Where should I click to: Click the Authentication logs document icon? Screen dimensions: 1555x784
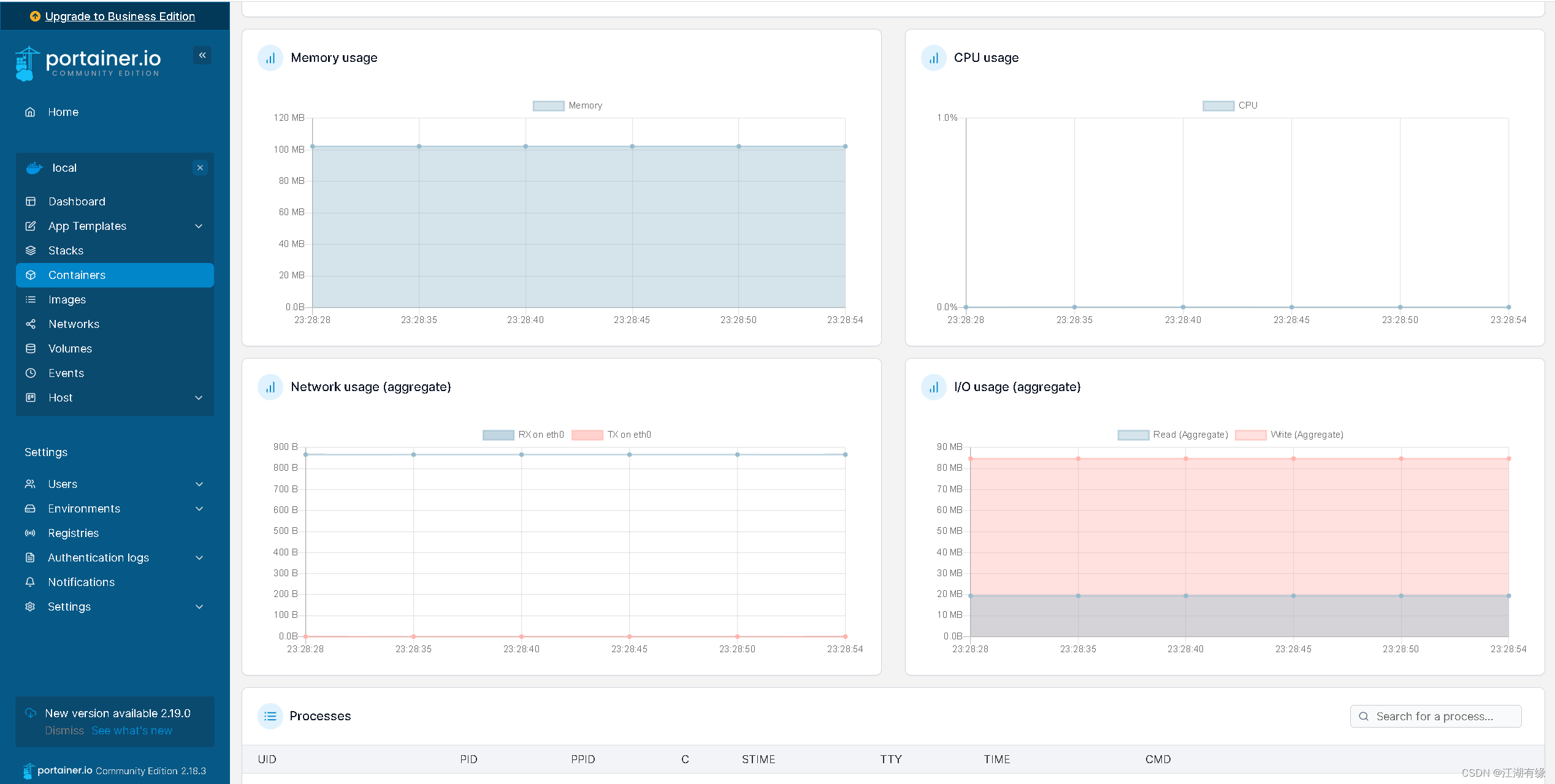(30, 558)
